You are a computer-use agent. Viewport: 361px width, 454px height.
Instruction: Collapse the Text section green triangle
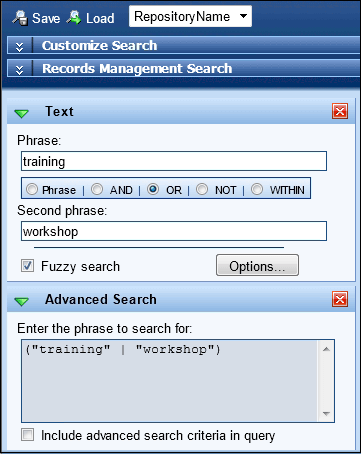tap(22, 114)
